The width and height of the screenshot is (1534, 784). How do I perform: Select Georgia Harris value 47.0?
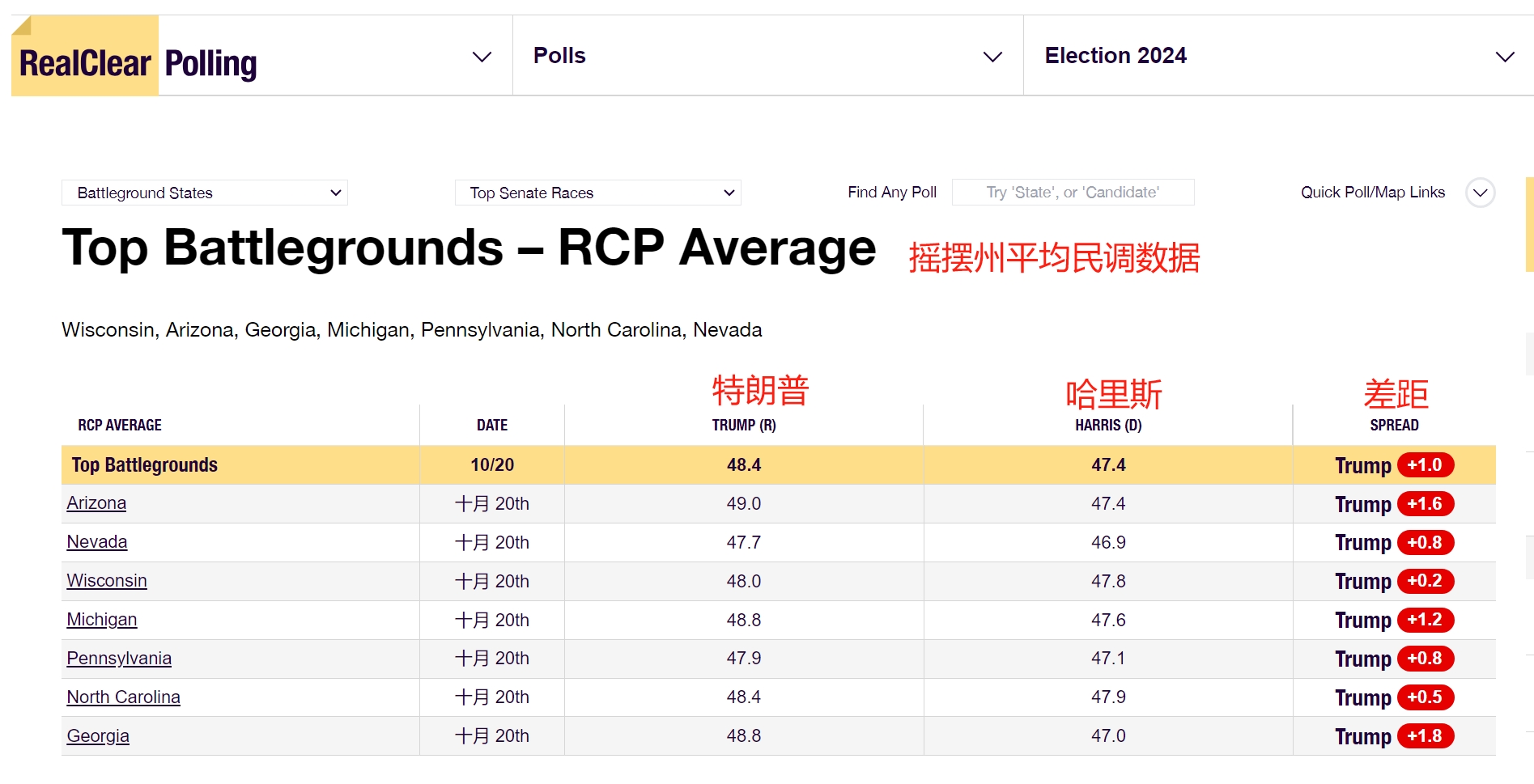1108,736
